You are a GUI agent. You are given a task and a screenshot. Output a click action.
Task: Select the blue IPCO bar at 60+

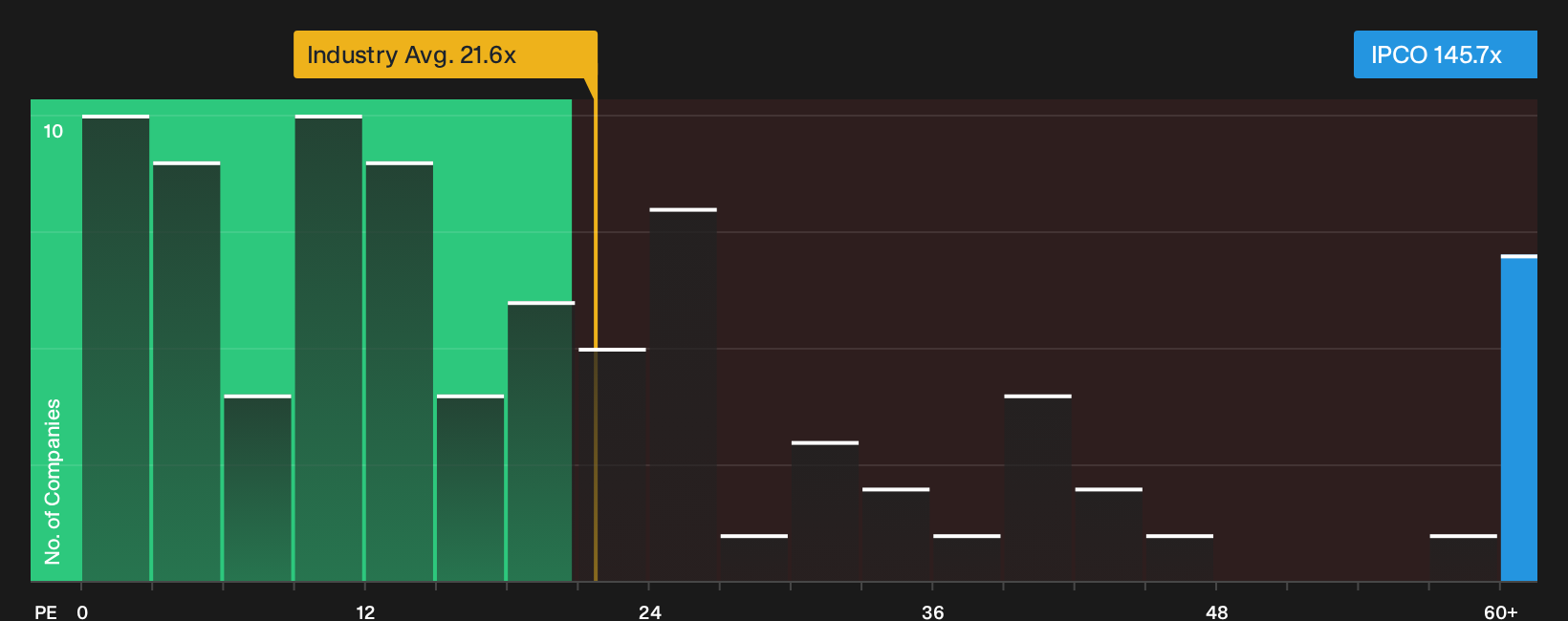[1519, 418]
